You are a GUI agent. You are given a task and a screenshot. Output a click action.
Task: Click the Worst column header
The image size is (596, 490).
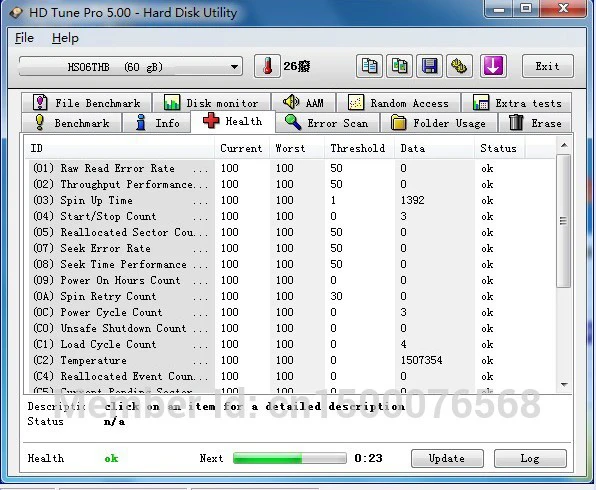click(297, 148)
